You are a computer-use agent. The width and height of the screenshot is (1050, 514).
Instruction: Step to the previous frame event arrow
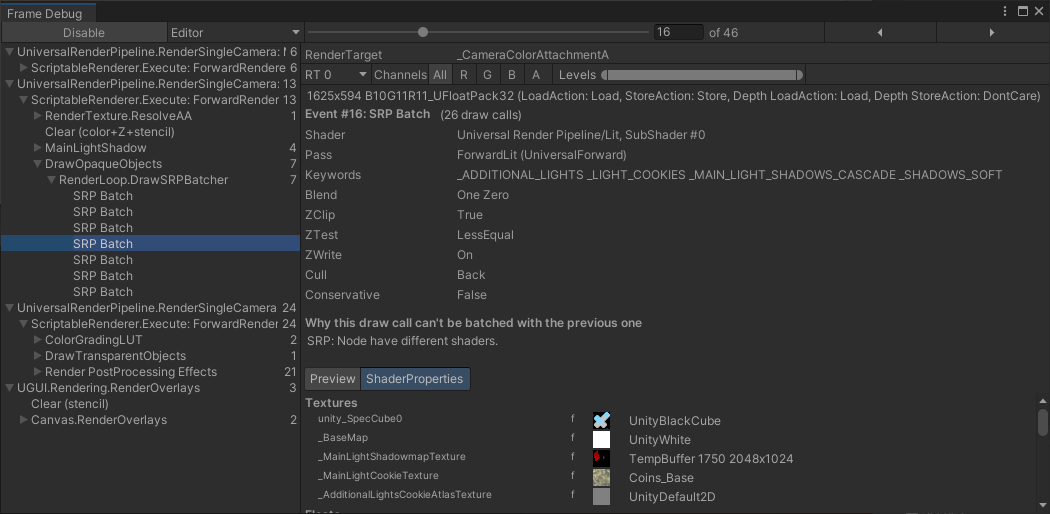click(880, 33)
